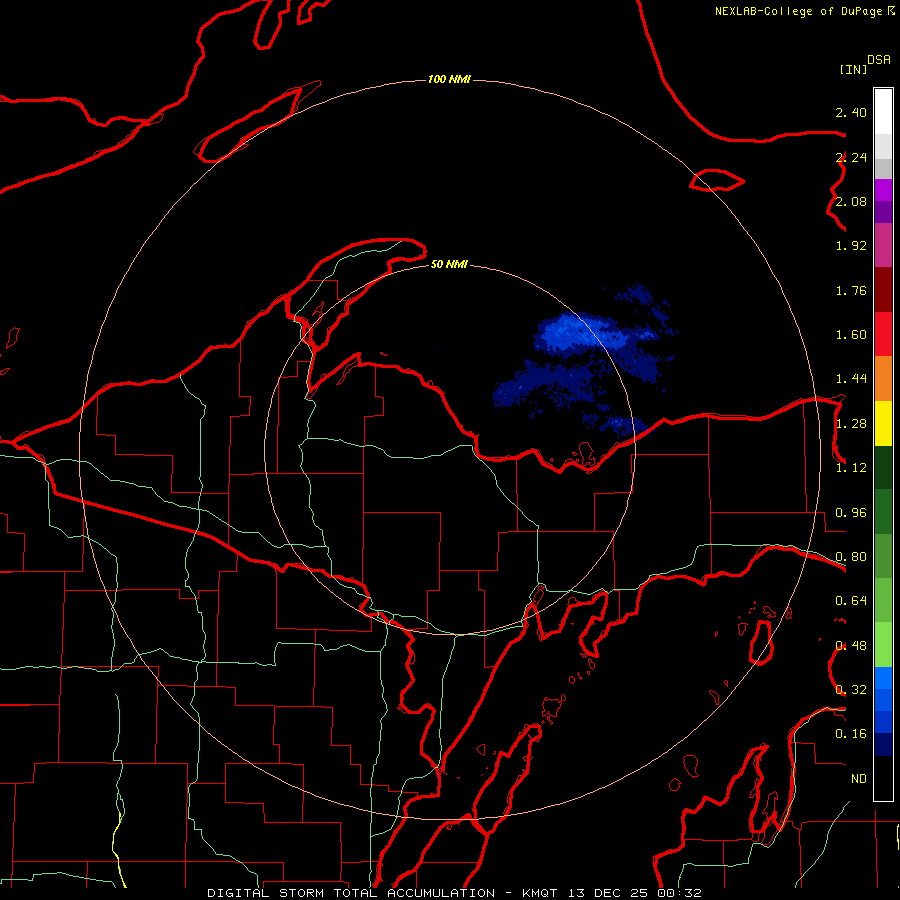This screenshot has height=900, width=900.
Task: Pick the lime green swatch near 0.48
Action: [883, 645]
